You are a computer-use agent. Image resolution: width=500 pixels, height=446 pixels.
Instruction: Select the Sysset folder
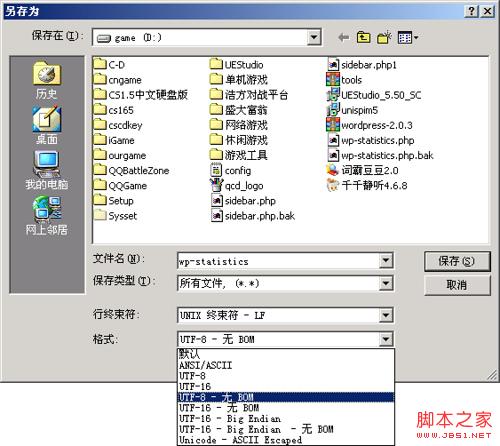[x=115, y=216]
